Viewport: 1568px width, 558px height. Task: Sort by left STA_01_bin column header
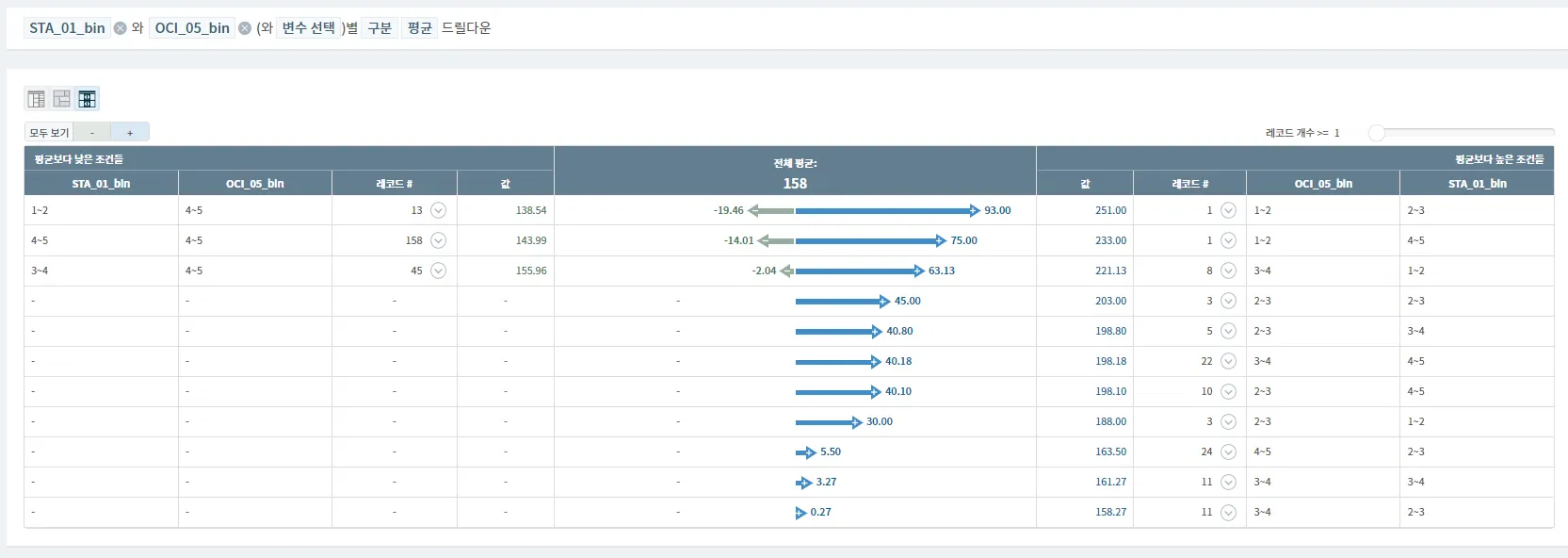pos(101,184)
